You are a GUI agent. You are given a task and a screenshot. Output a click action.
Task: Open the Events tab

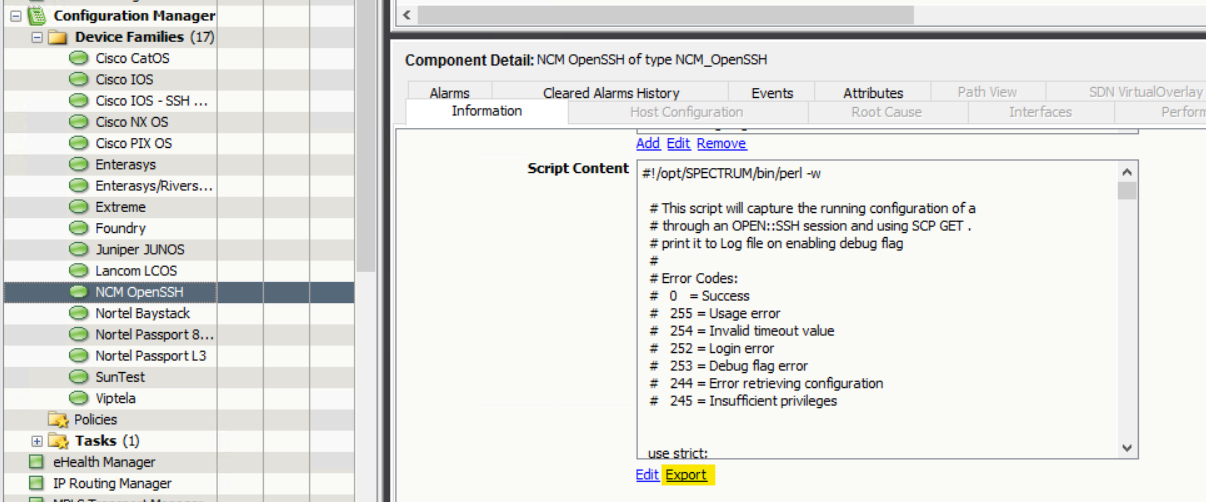click(772, 92)
